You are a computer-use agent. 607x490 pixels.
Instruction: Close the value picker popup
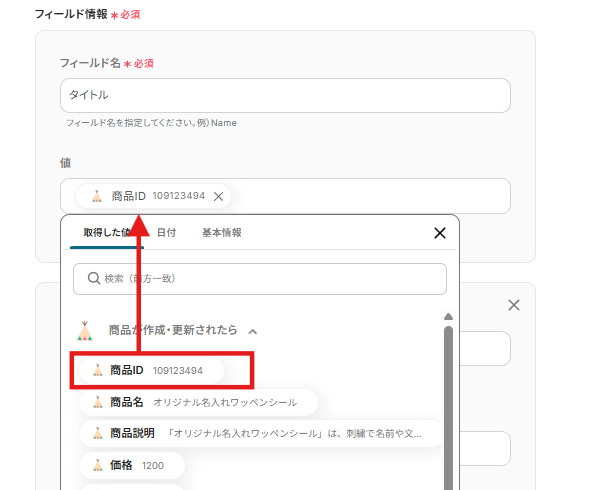click(x=440, y=233)
